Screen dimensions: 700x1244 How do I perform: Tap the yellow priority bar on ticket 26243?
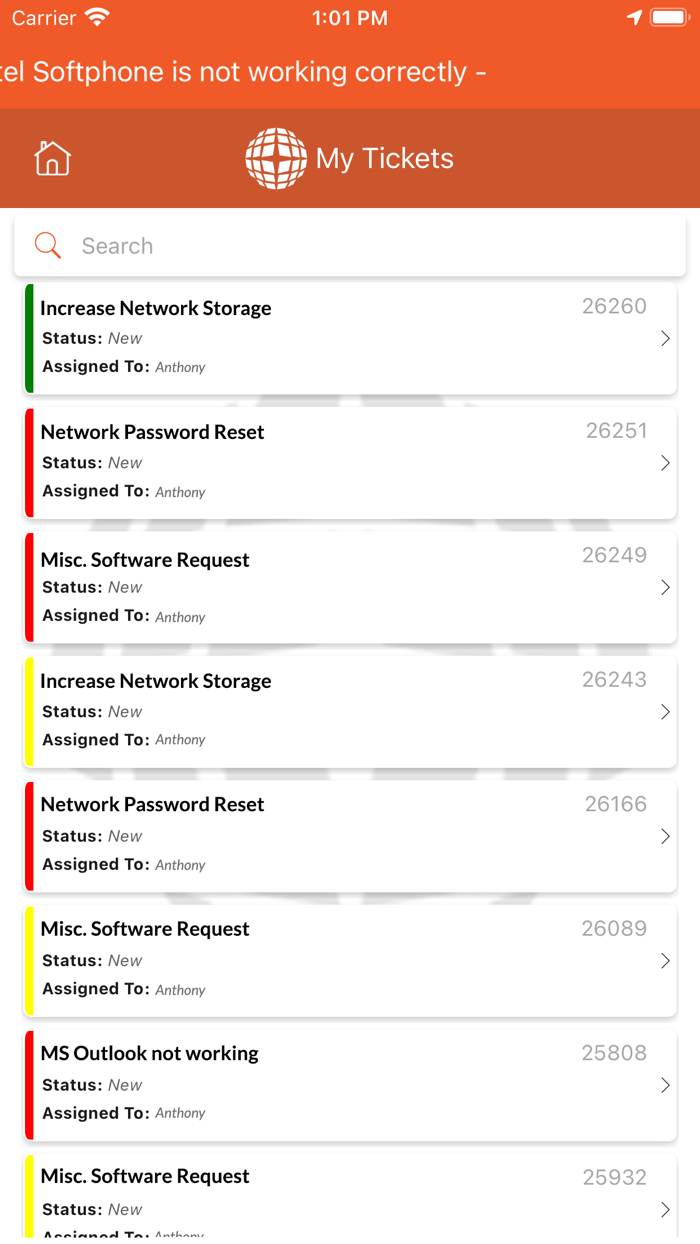[29, 712]
